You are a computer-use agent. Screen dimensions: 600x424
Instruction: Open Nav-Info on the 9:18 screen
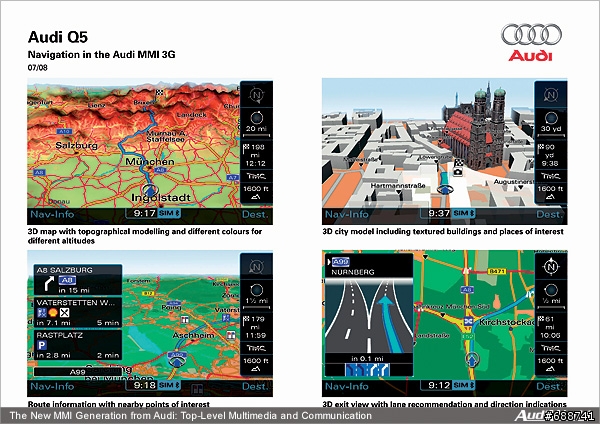click(52, 386)
